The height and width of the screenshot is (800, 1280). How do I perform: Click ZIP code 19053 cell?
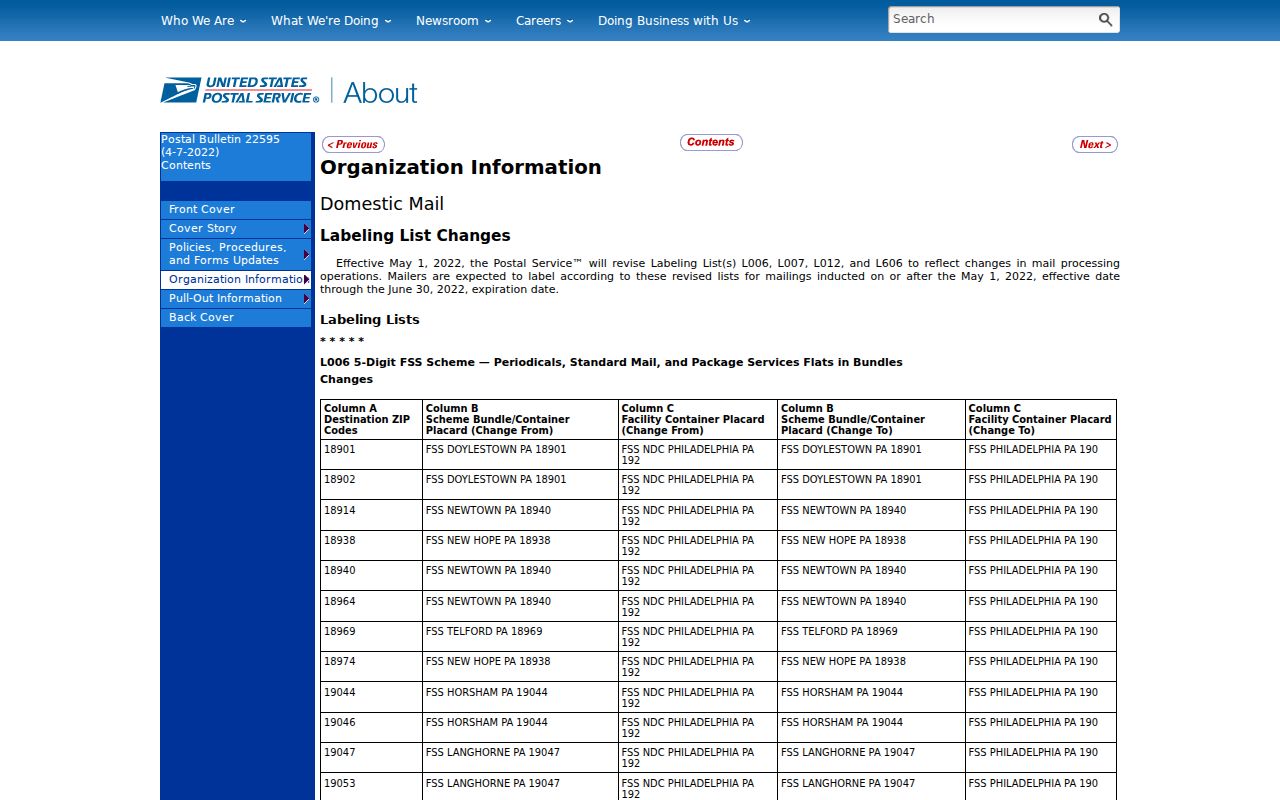[x=371, y=787]
